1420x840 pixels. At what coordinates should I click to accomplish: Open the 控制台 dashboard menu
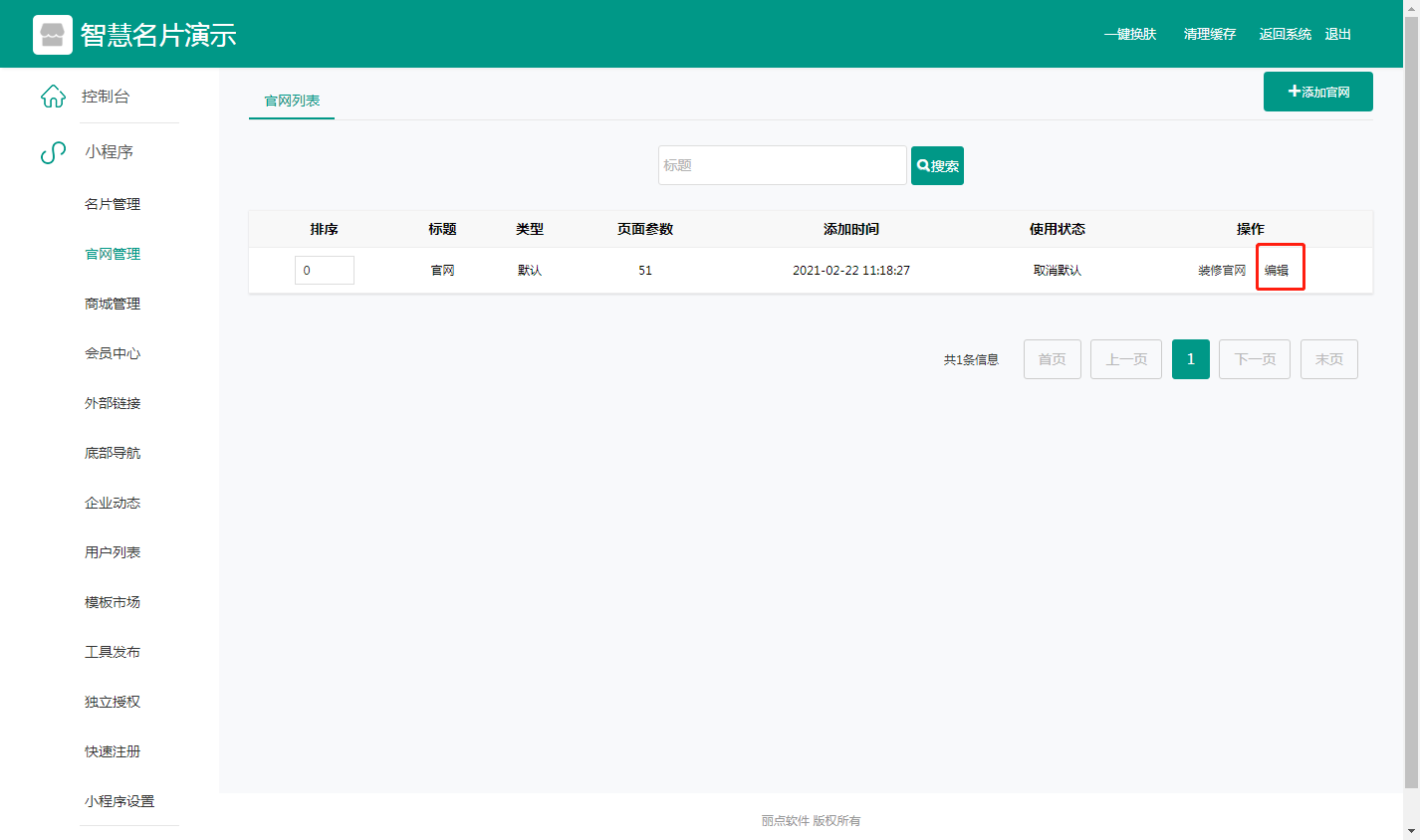(106, 97)
